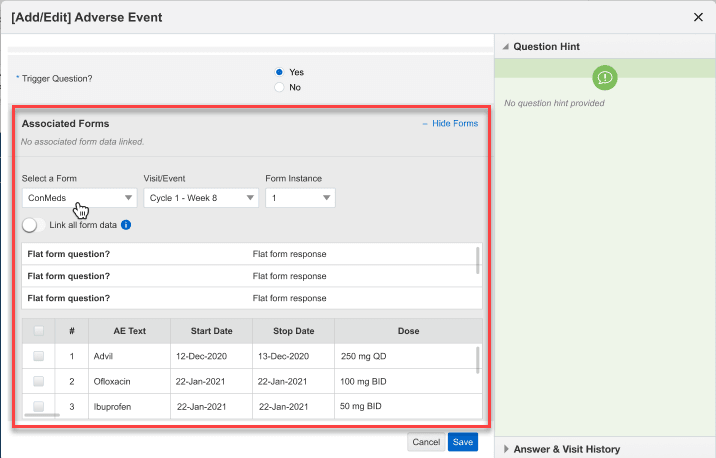Screen dimensions: 716x458
Task: Click the No associated form data linked text
Action: point(82,142)
